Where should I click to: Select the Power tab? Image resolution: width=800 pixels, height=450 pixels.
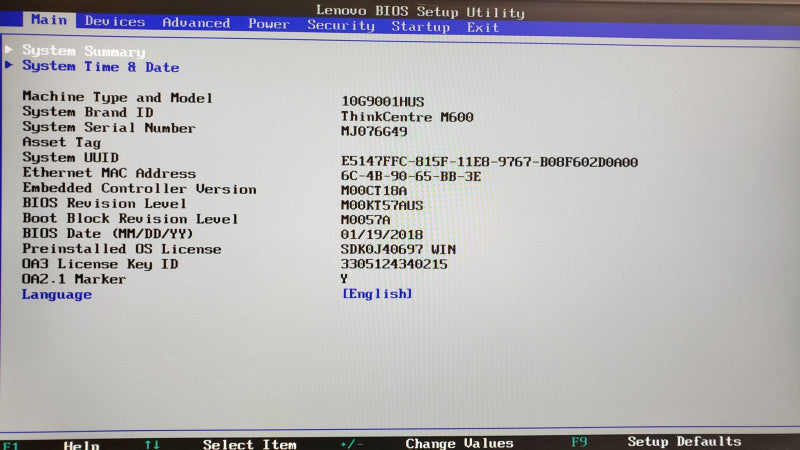coord(268,24)
